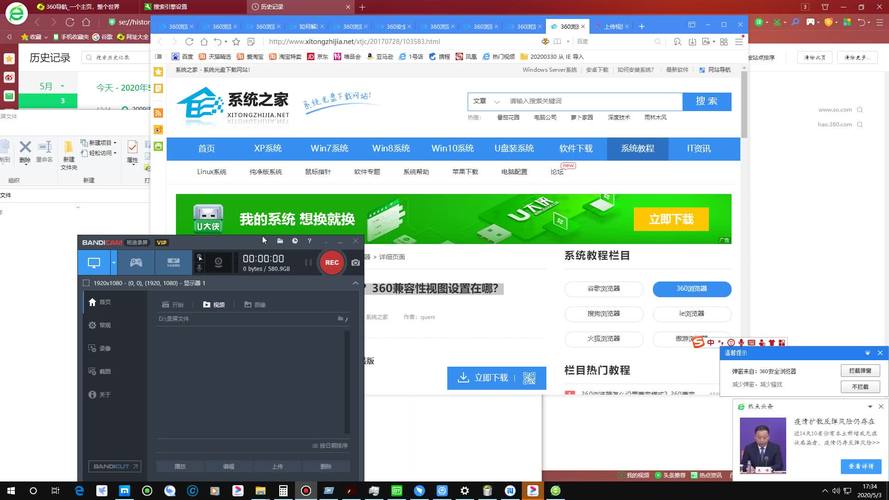Click the Windows Start button

pyautogui.click(x=10, y=491)
